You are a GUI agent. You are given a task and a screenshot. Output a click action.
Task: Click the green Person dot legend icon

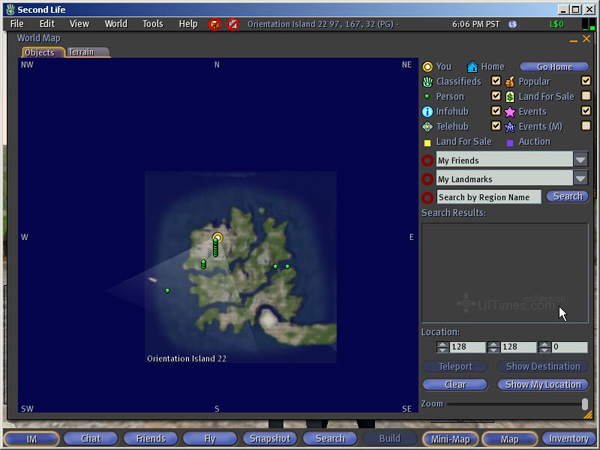coord(427,97)
